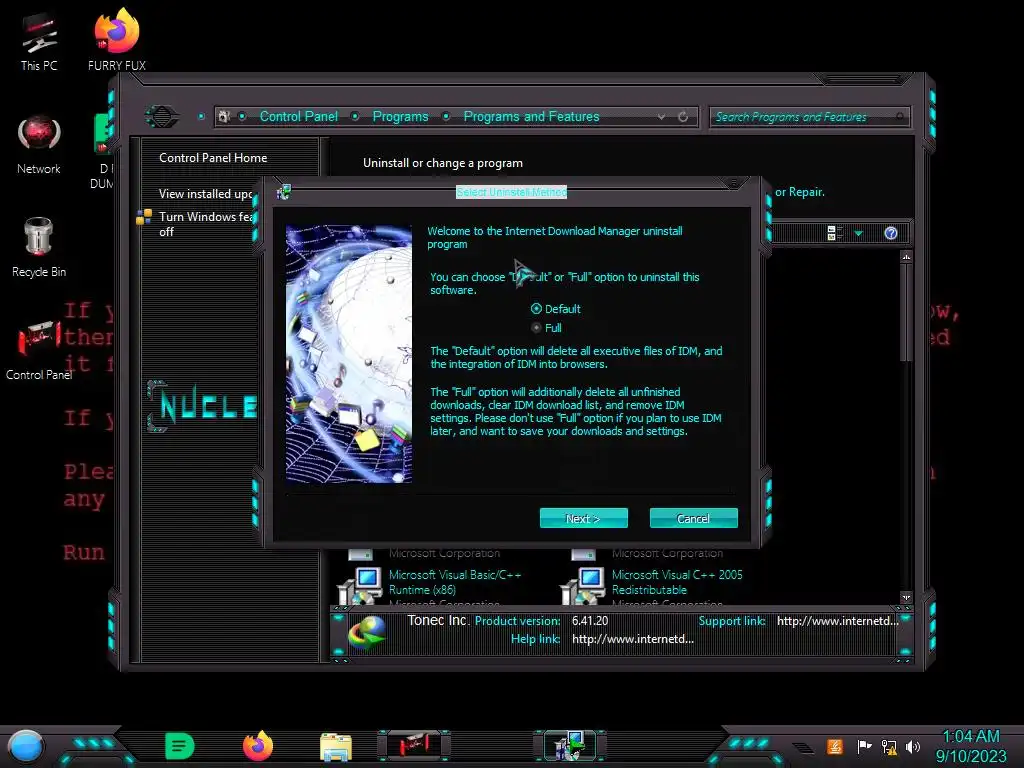The height and width of the screenshot is (768, 1024).
Task: Open the Help question mark icon
Action: click(891, 233)
